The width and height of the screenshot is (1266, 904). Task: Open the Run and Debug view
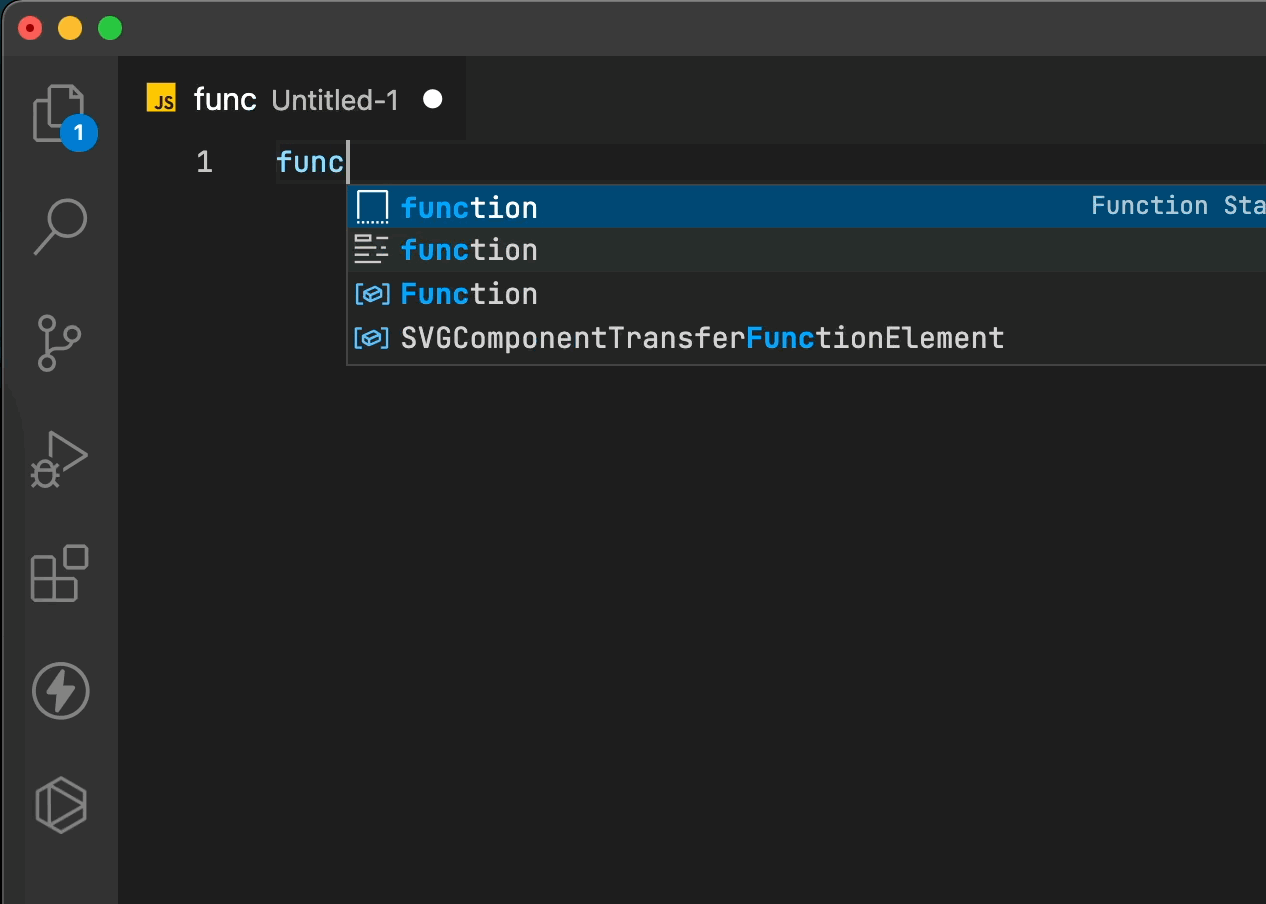click(x=60, y=459)
